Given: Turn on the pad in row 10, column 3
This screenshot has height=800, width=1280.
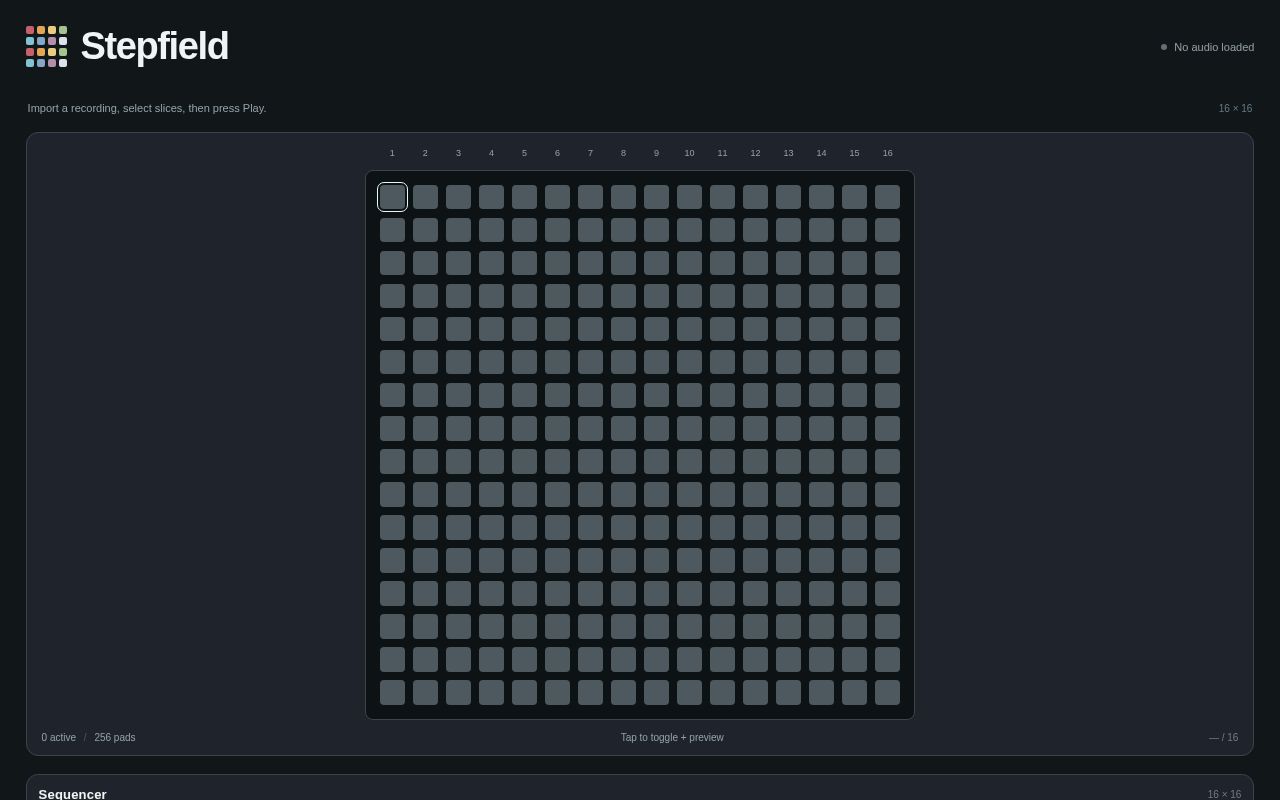Looking at the screenshot, I should tap(458, 494).
